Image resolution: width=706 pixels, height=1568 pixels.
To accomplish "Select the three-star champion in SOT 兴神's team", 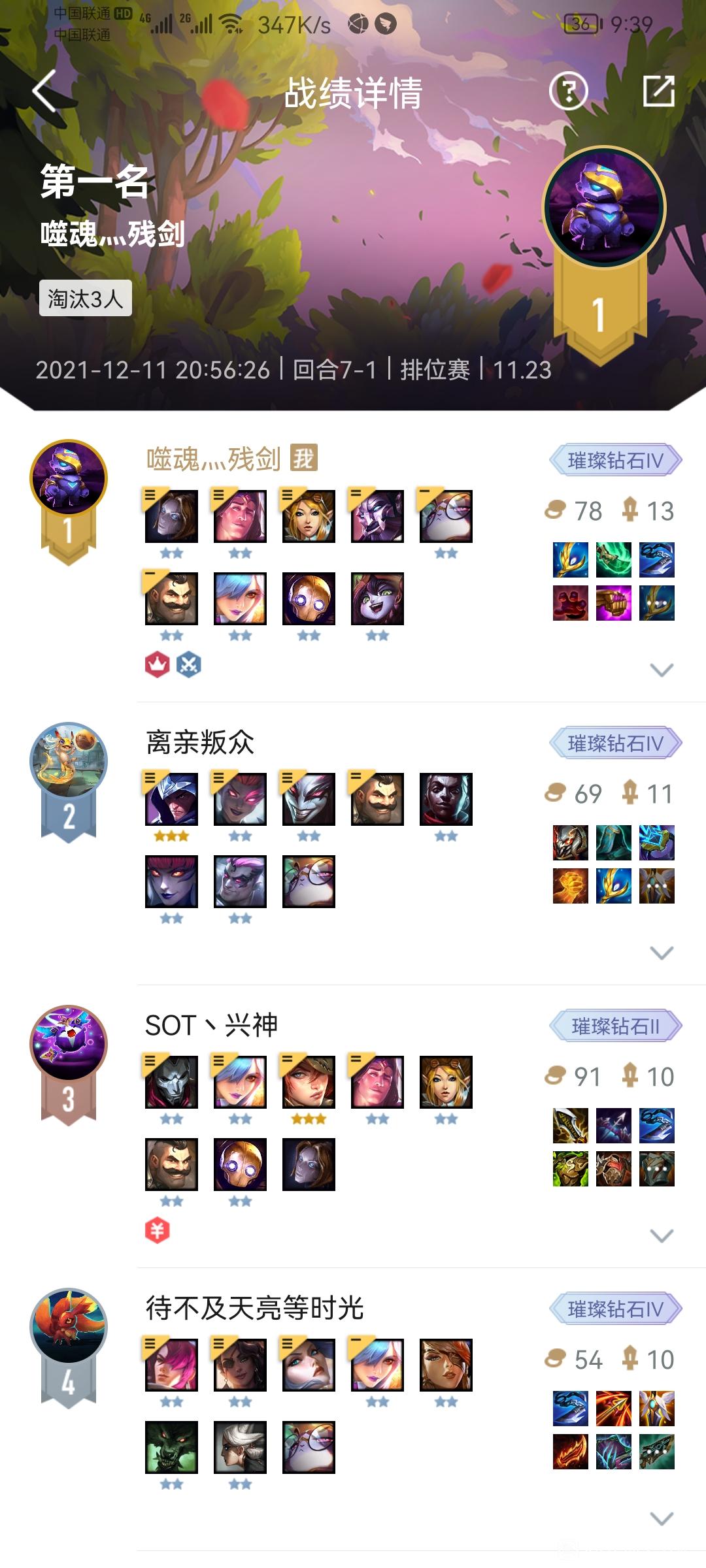I will (309, 1082).
